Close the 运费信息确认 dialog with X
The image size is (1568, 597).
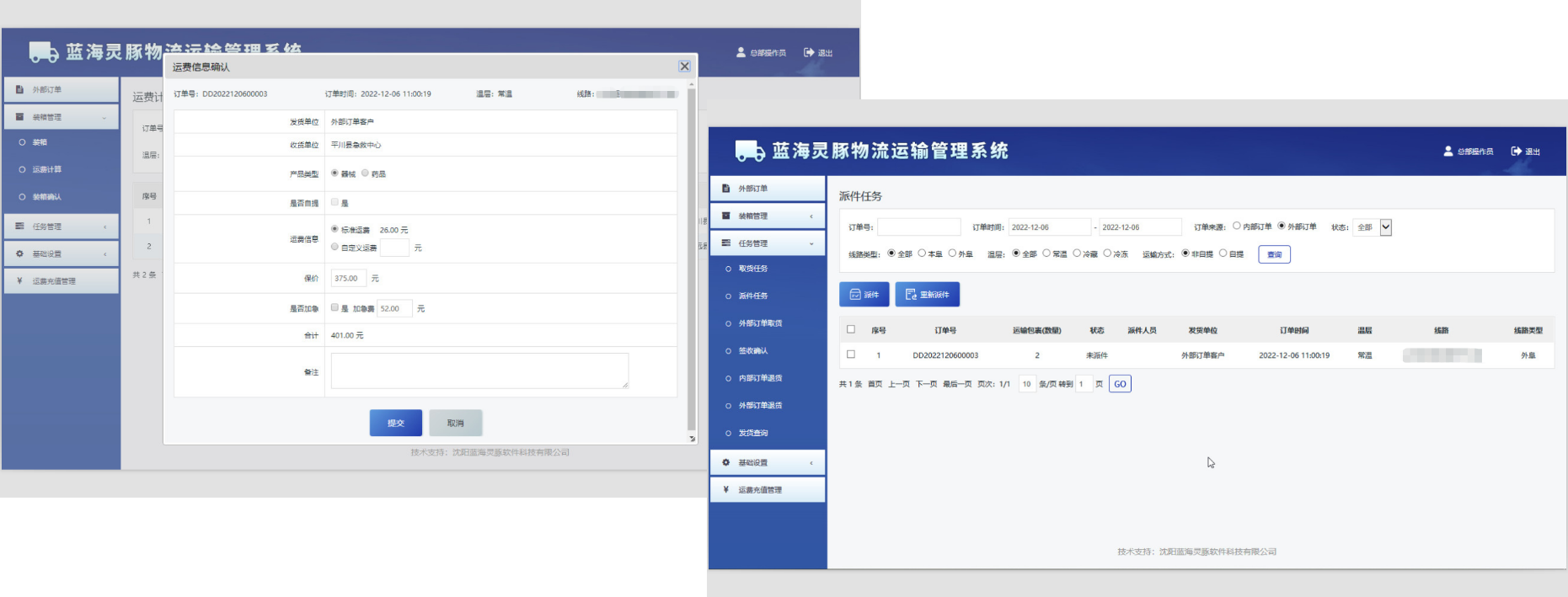684,67
